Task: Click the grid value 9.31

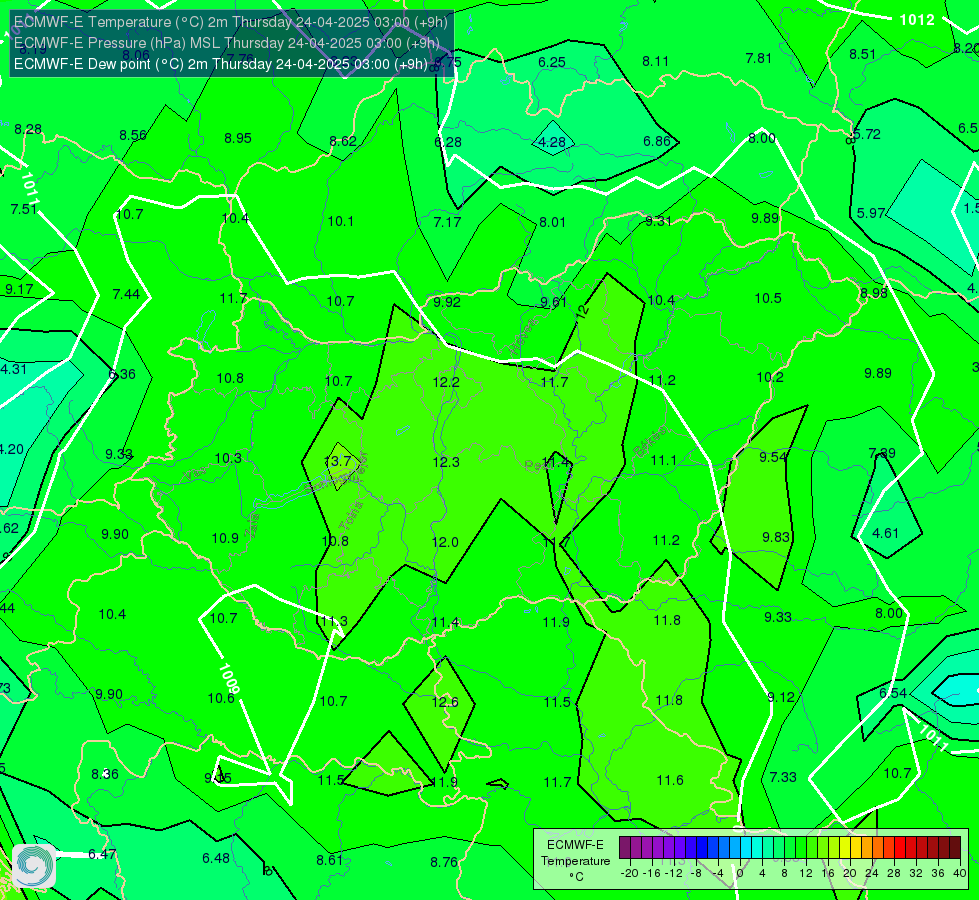Action: [x=658, y=220]
